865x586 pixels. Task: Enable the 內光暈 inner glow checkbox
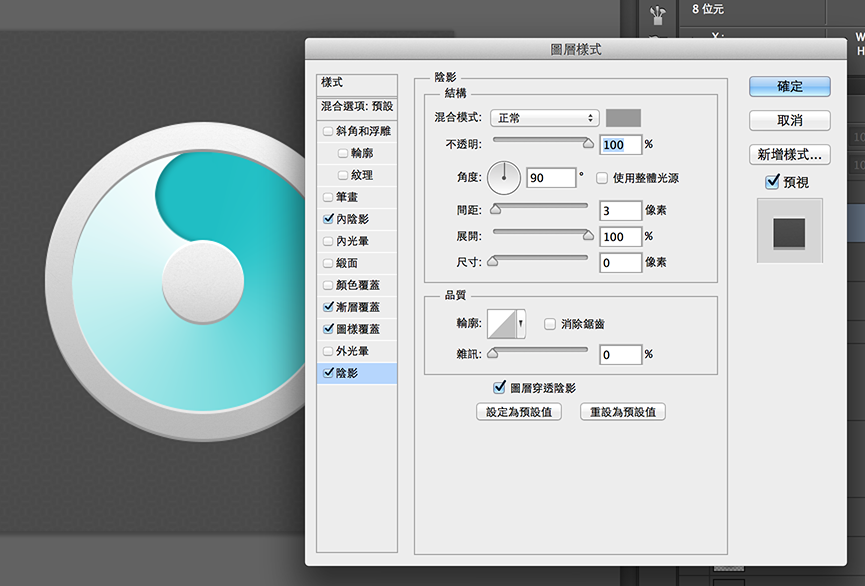(328, 241)
